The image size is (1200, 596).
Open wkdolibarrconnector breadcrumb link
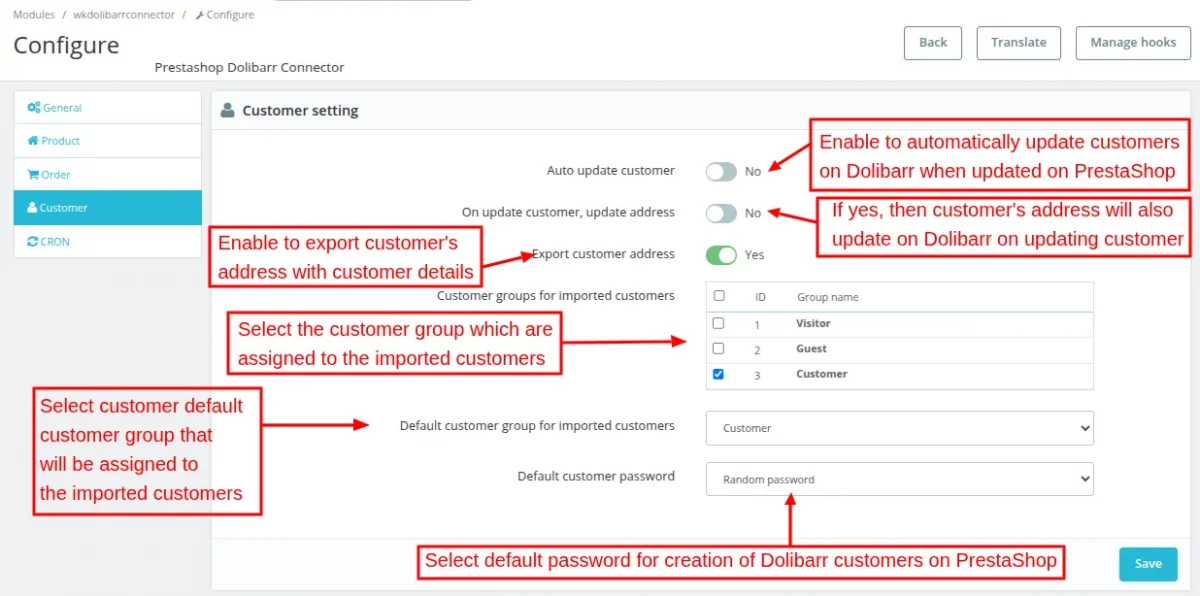[124, 15]
